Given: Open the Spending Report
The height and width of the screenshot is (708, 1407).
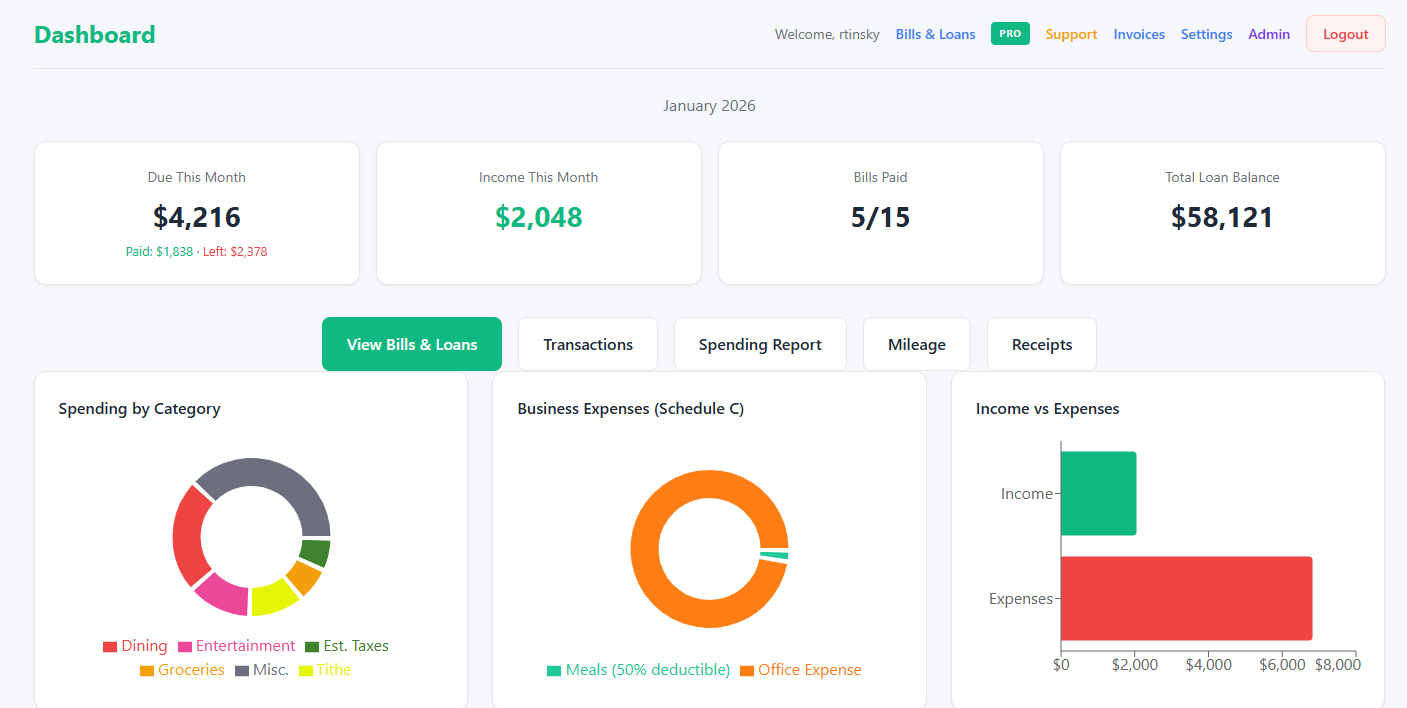Looking at the screenshot, I should tap(760, 343).
